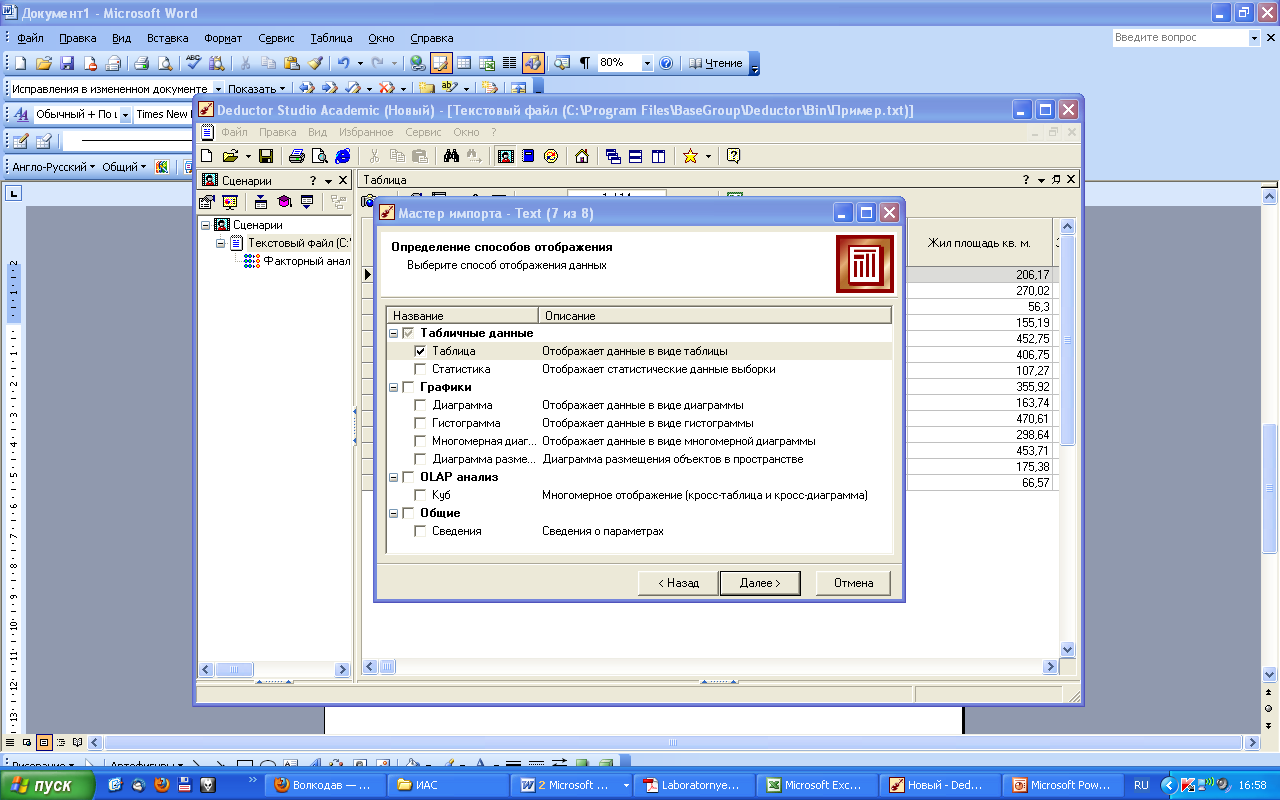This screenshot has width=1280, height=800.
Task: Enable the Гистограмма checkbox
Action: tap(420, 423)
